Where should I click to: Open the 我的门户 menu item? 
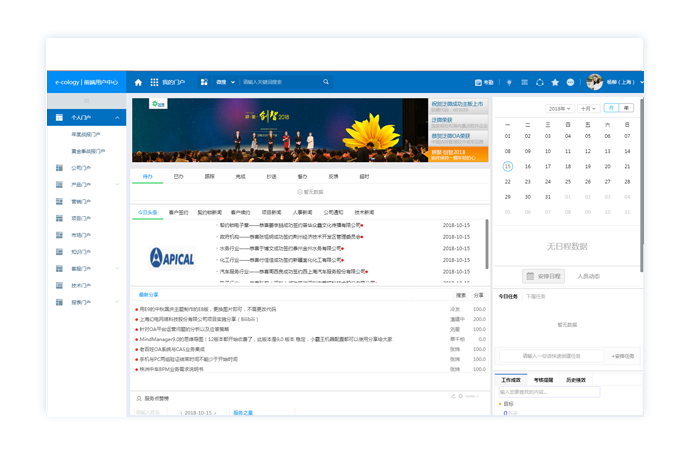point(173,82)
